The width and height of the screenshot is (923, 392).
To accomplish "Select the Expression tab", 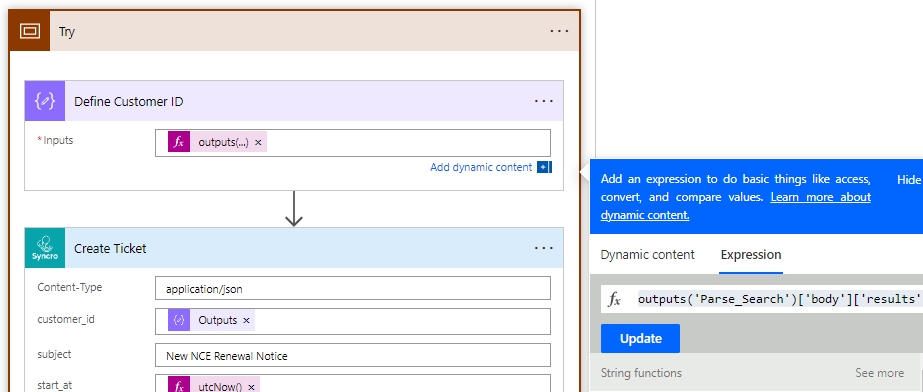I will coord(751,255).
